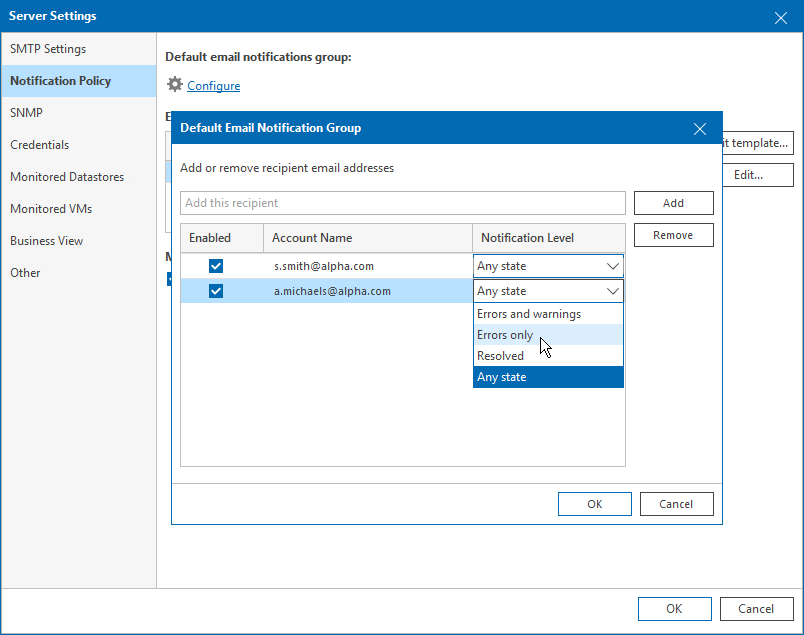The height and width of the screenshot is (635, 804).
Task: Choose 'Errors and warnings' from the list
Action: tap(529, 314)
